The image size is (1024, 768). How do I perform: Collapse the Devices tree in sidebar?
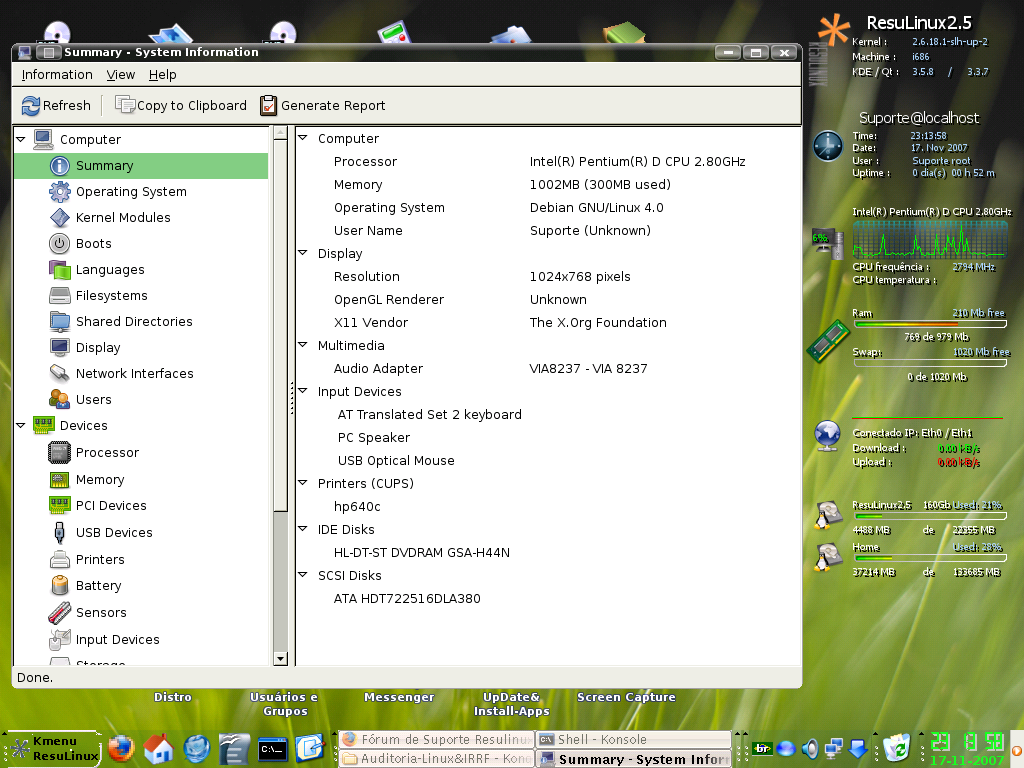(21, 425)
